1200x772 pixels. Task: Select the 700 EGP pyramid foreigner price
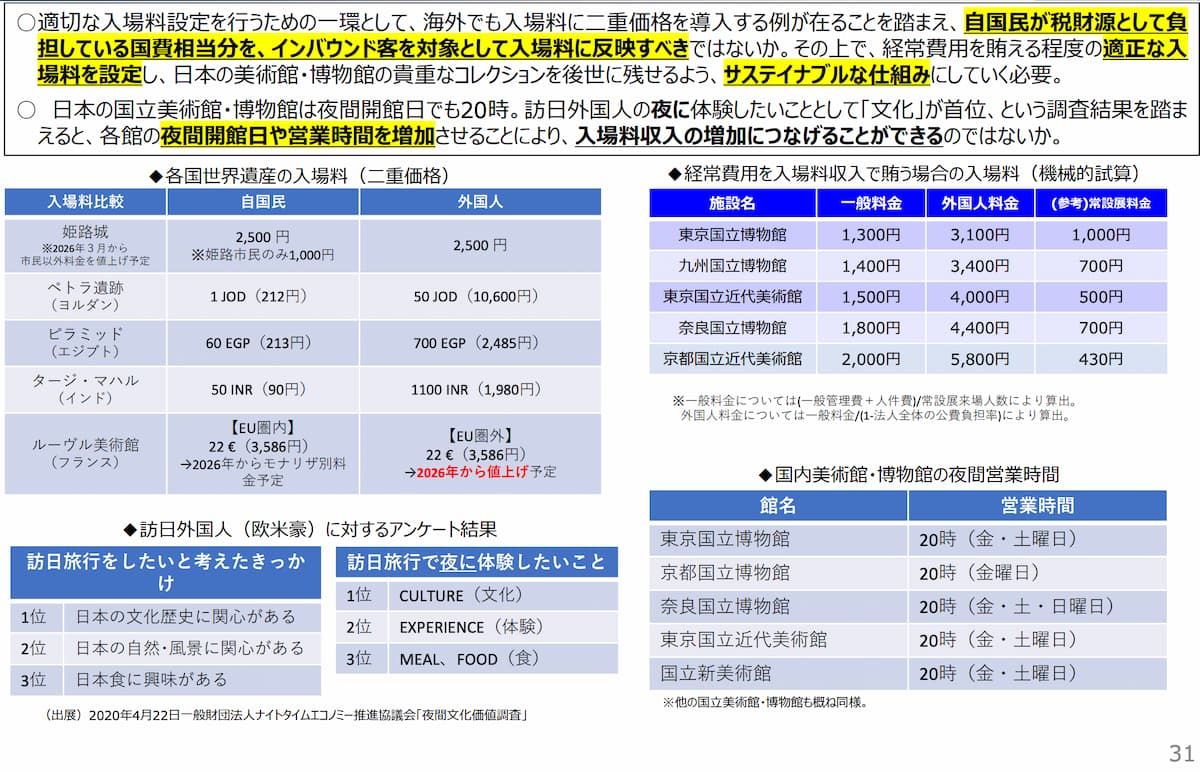tap(480, 343)
